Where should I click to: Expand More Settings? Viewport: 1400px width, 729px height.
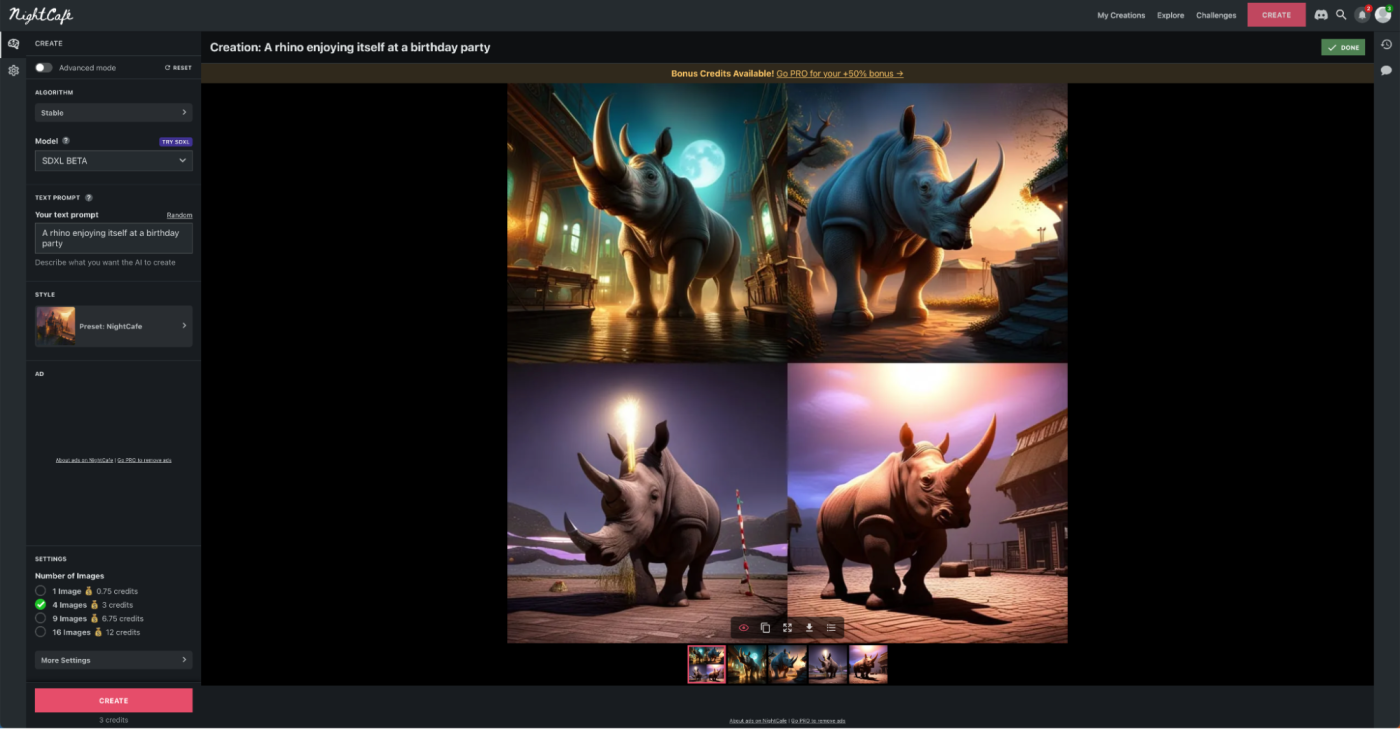(114, 660)
